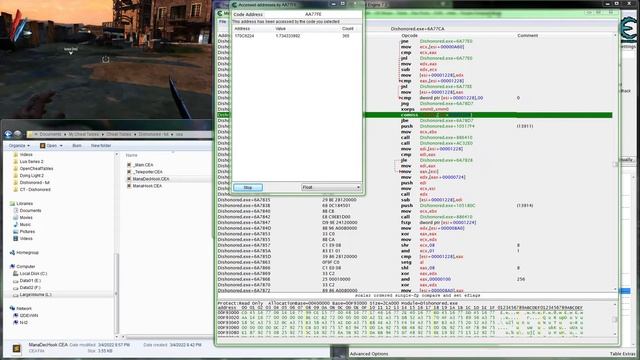The width and height of the screenshot is (640, 360).
Task: Select address row 170C8224 in dialog
Action: coord(297,36)
